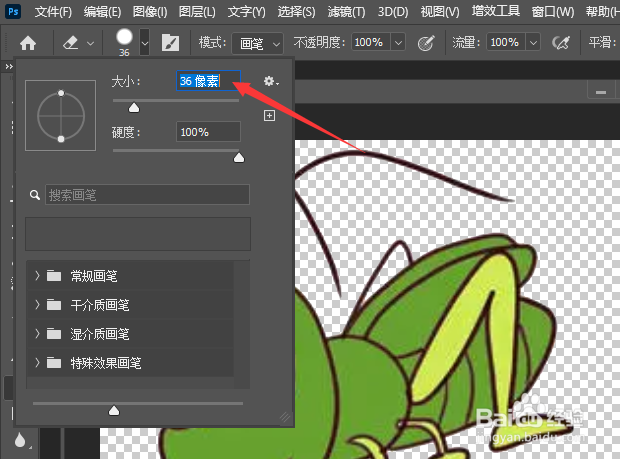This screenshot has width=620, height=459.
Task: Collapse the brush preset picker dropdown arrow
Action: (145, 42)
